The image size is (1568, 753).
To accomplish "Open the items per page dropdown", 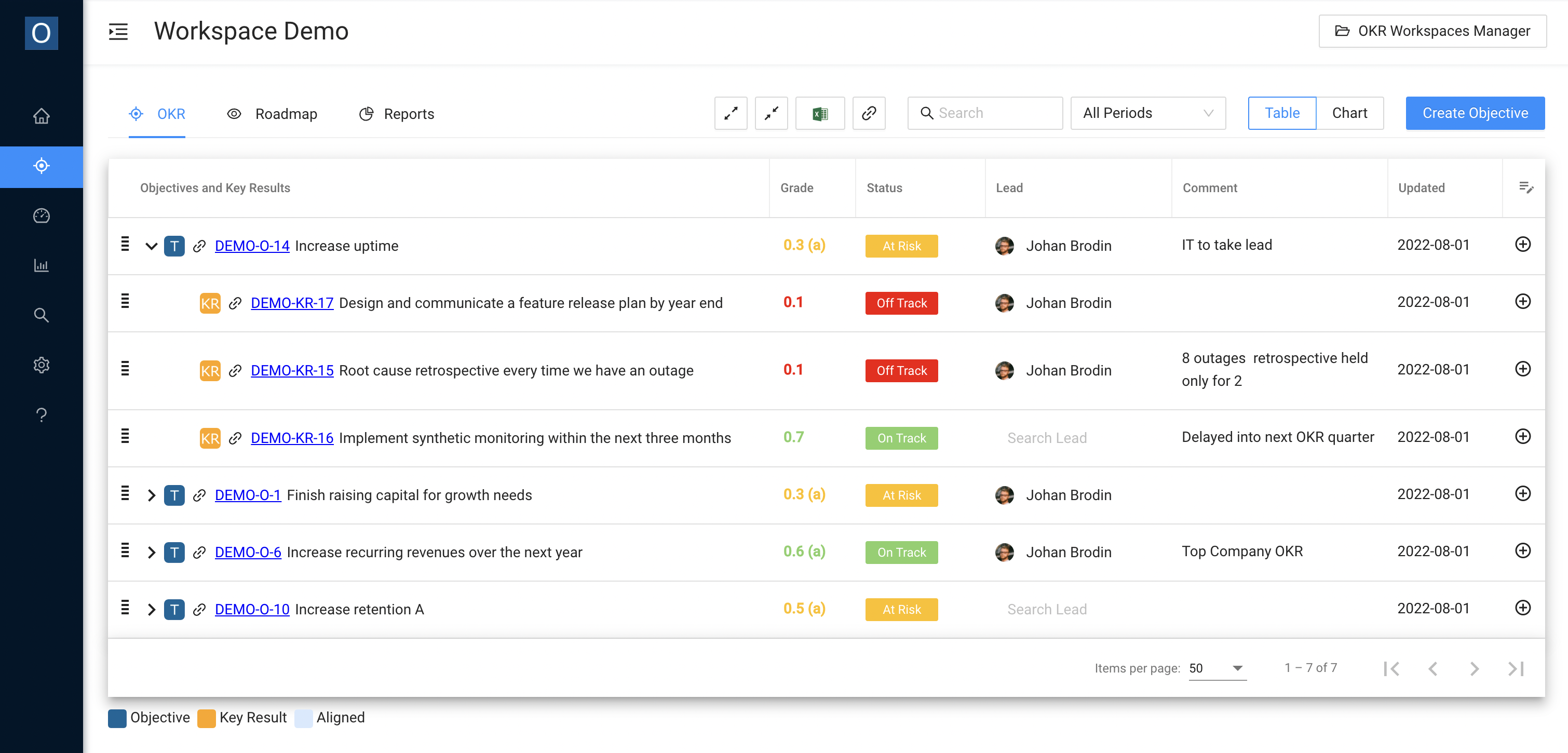I will coord(1218,668).
